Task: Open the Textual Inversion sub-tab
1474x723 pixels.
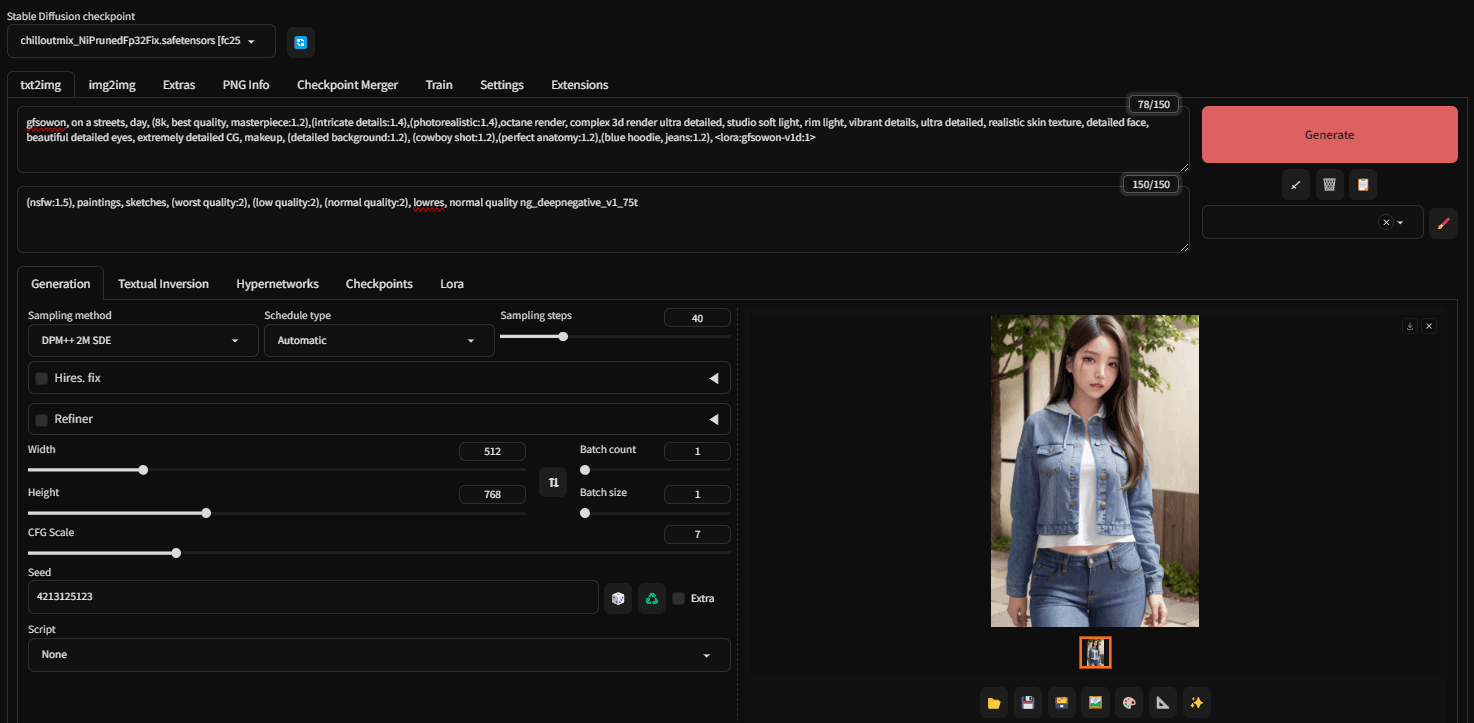Action: pyautogui.click(x=164, y=284)
